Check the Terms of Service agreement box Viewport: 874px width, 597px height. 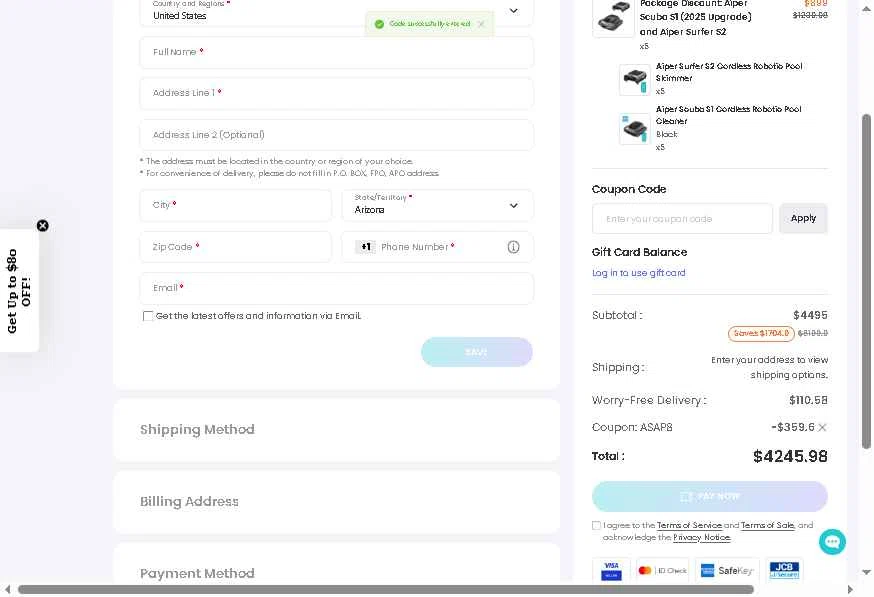(x=596, y=526)
